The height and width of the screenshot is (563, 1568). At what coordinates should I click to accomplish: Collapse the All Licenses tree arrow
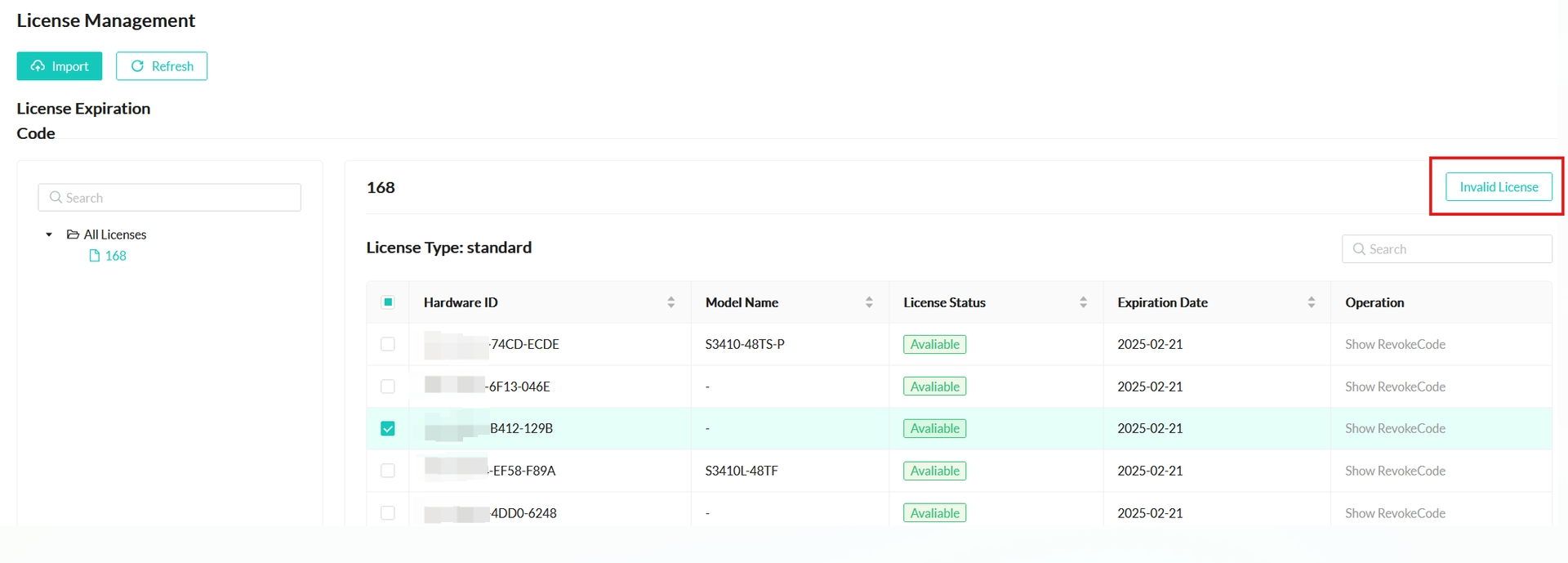pos(49,235)
